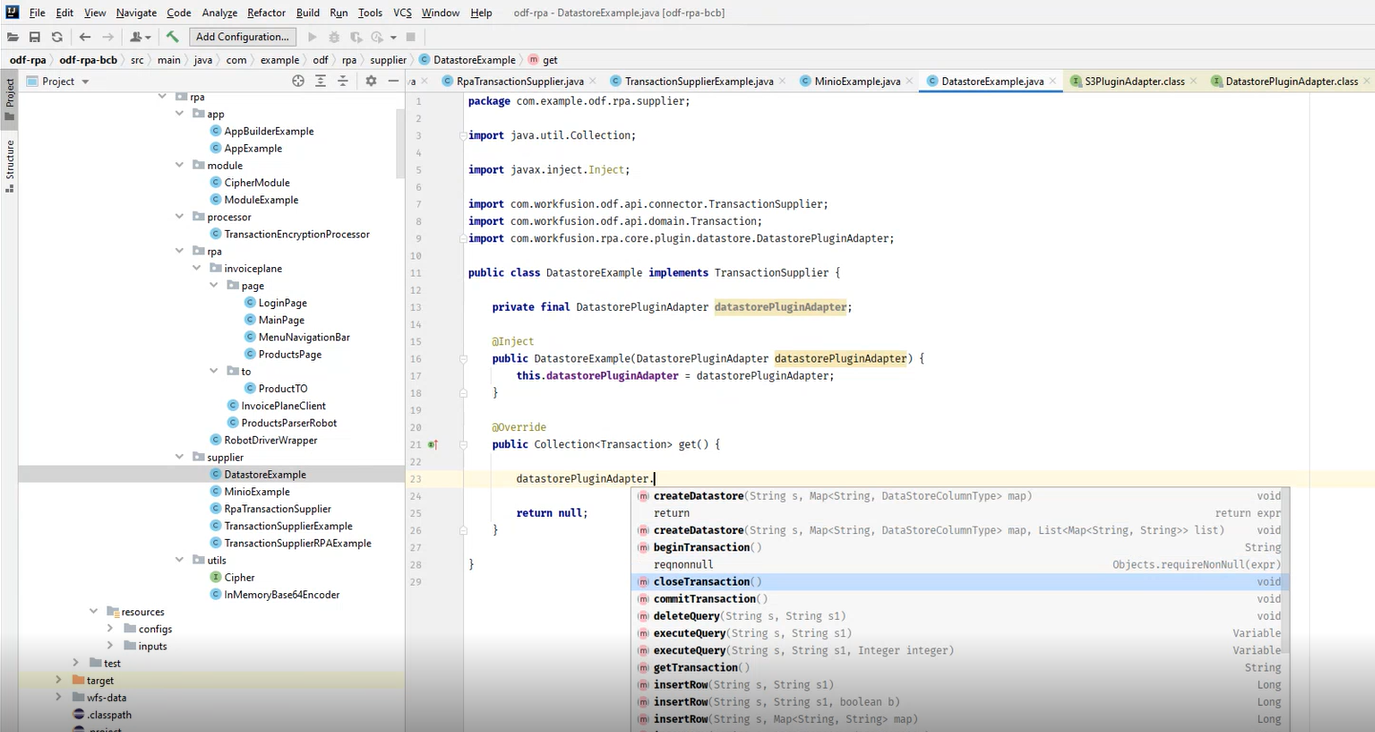This screenshot has width=1375, height=732.
Task: Close the DatastoreExample.java tab
Action: point(1054,81)
